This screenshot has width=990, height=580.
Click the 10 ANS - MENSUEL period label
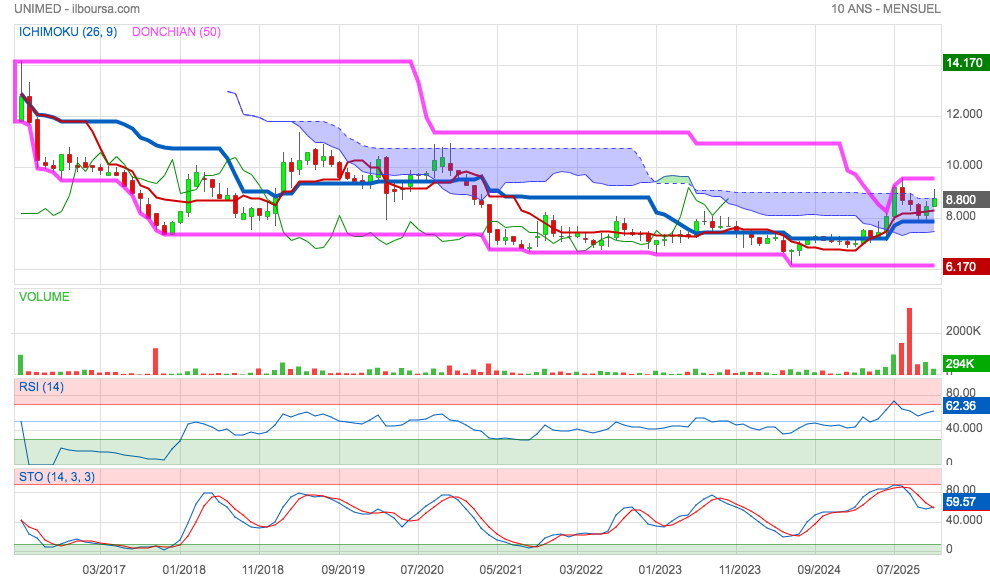tap(885, 9)
